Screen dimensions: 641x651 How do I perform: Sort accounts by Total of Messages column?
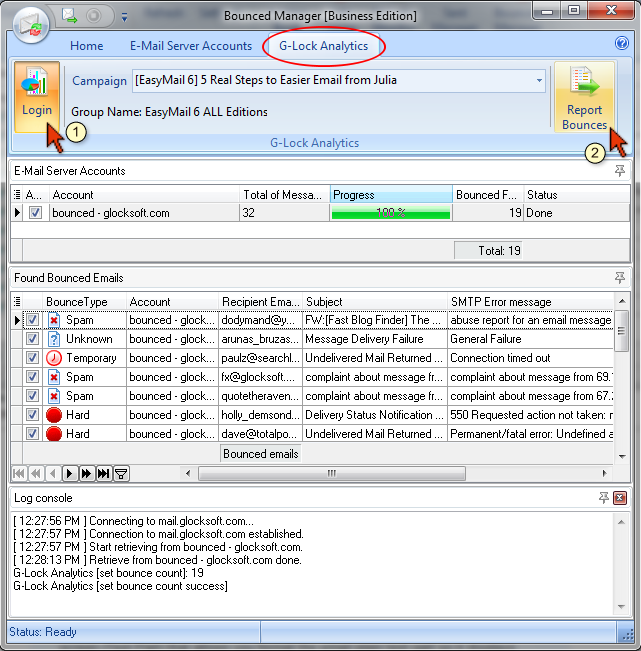click(x=285, y=194)
